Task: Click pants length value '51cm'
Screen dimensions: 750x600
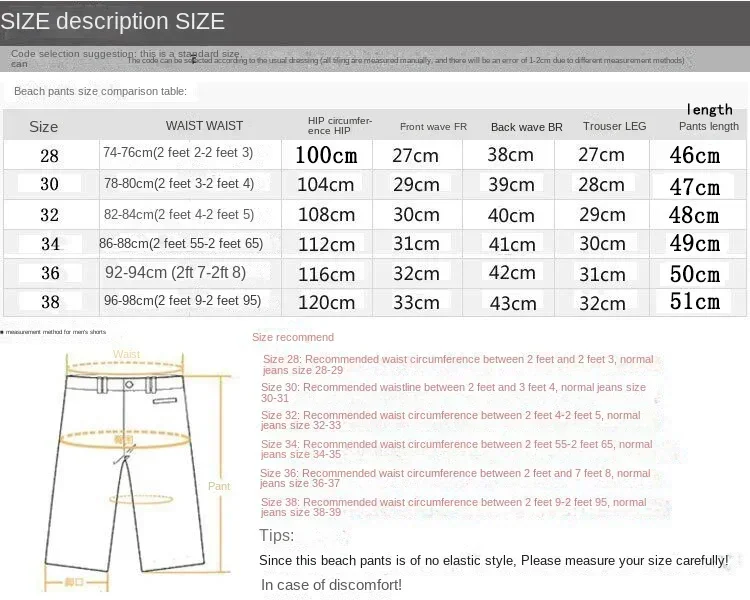Action: click(x=695, y=301)
